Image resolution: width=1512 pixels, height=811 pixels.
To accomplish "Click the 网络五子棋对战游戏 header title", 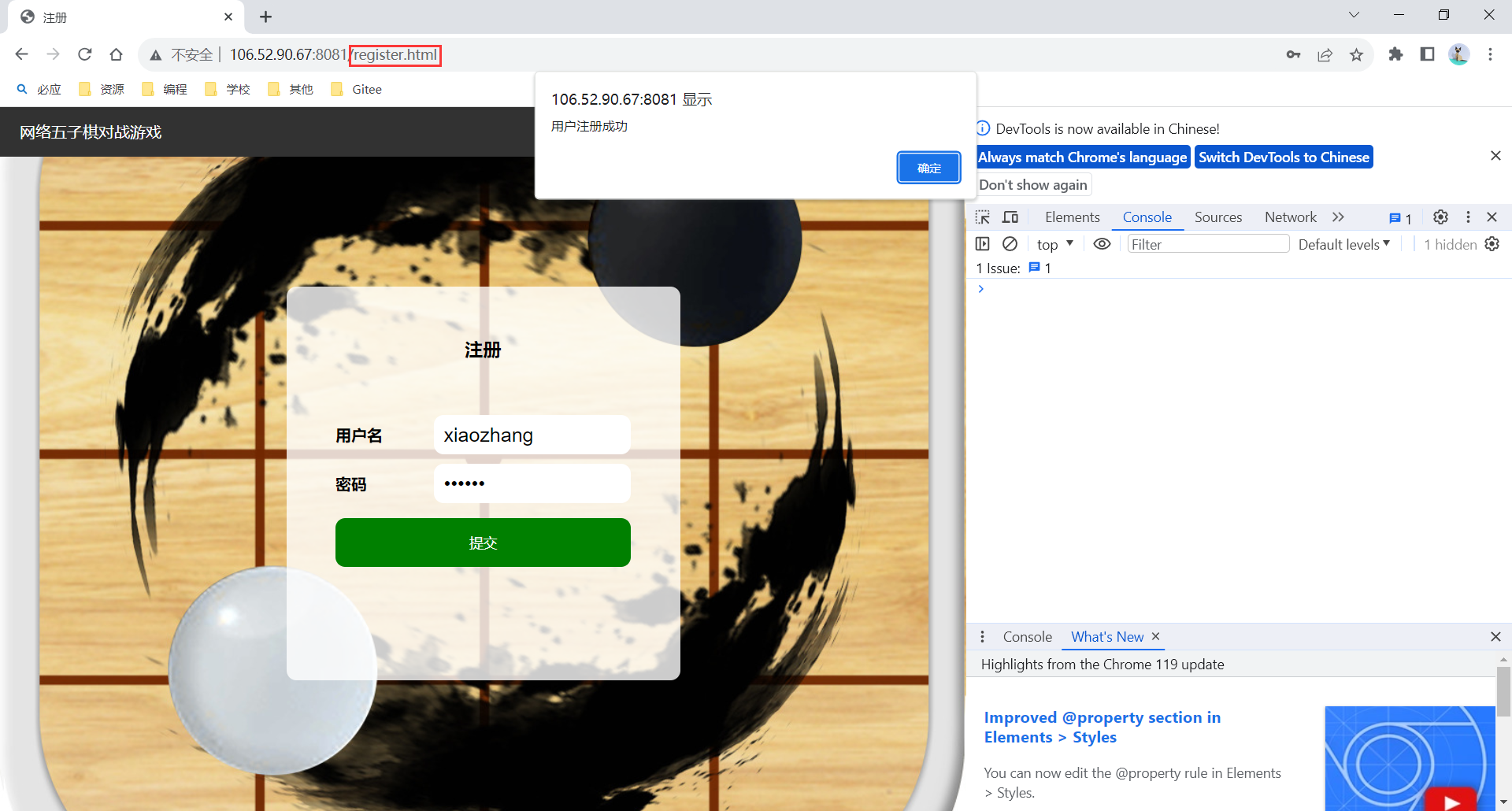I will coord(91,131).
